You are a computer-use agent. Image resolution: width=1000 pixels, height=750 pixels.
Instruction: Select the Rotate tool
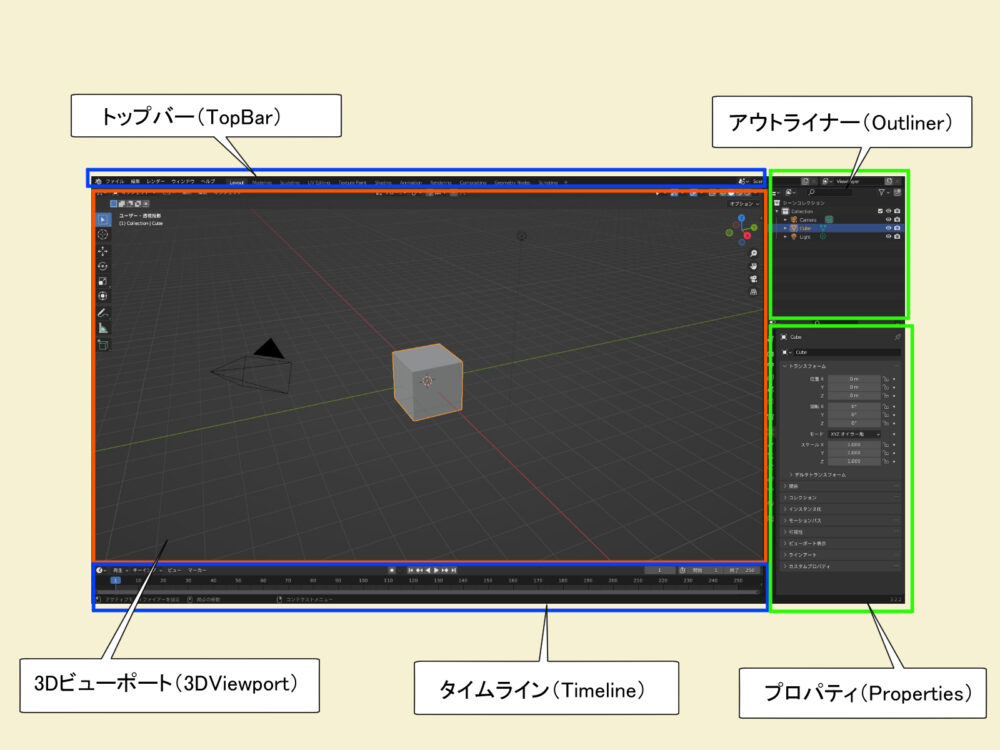[x=103, y=267]
